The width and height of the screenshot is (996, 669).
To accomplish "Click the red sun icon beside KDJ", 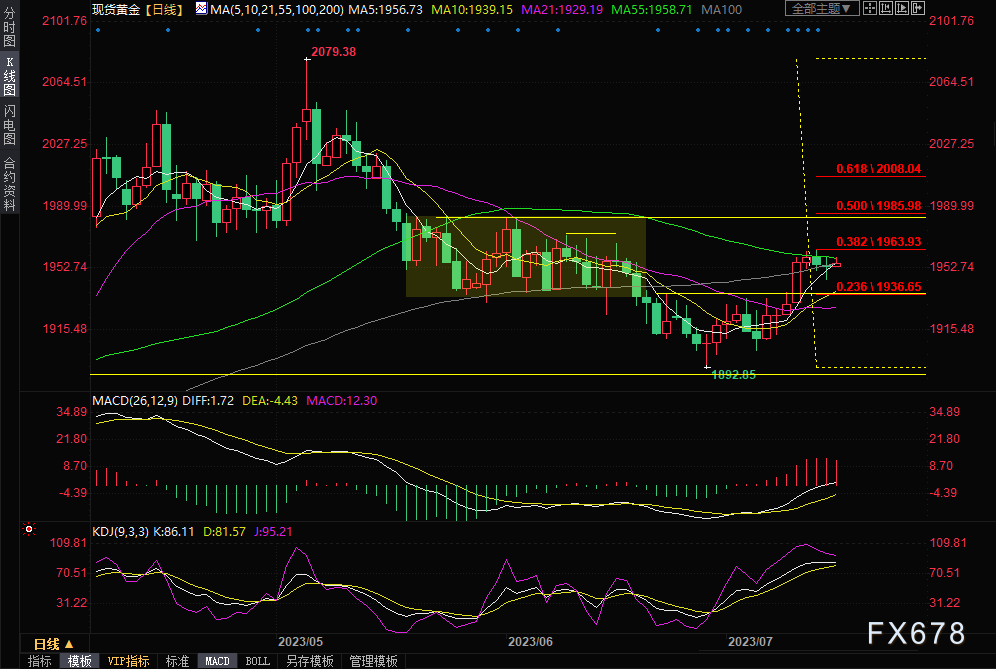I will click(x=30, y=530).
